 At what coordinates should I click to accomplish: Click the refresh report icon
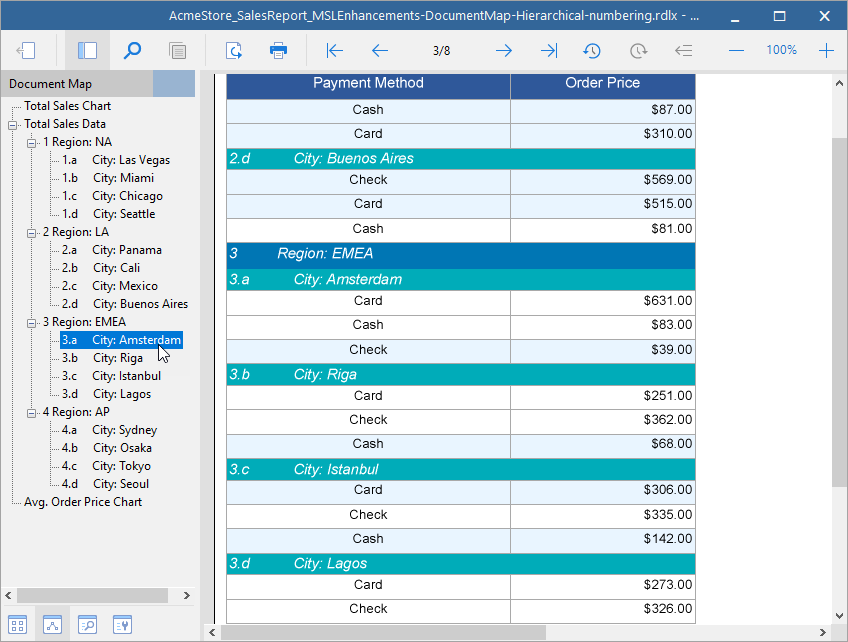click(x=234, y=50)
